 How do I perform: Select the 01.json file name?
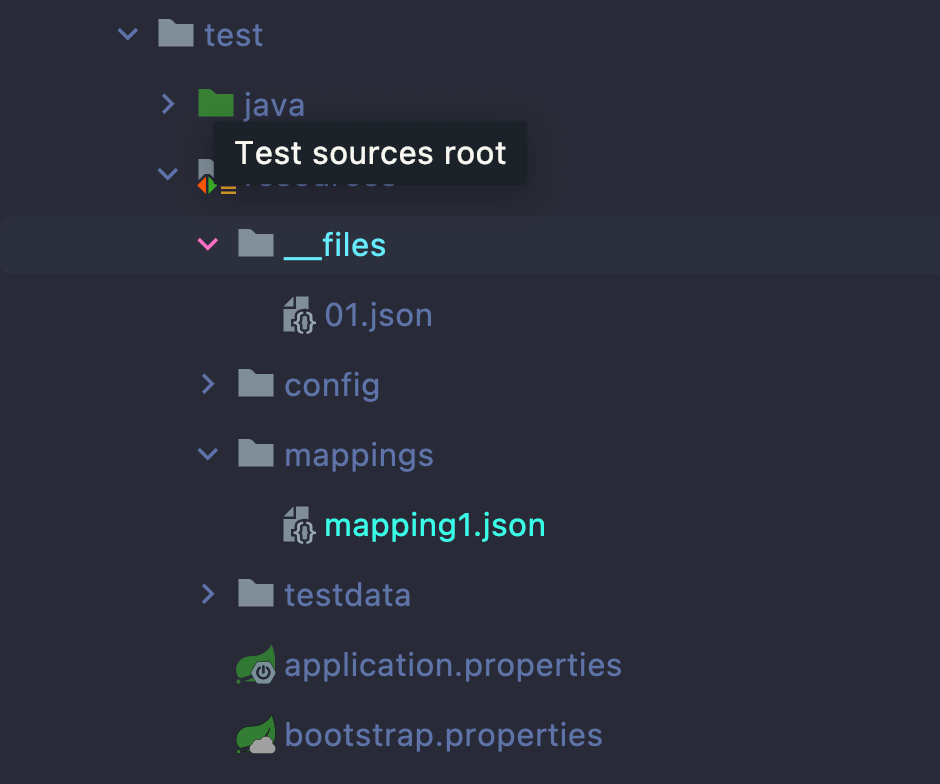(x=379, y=315)
